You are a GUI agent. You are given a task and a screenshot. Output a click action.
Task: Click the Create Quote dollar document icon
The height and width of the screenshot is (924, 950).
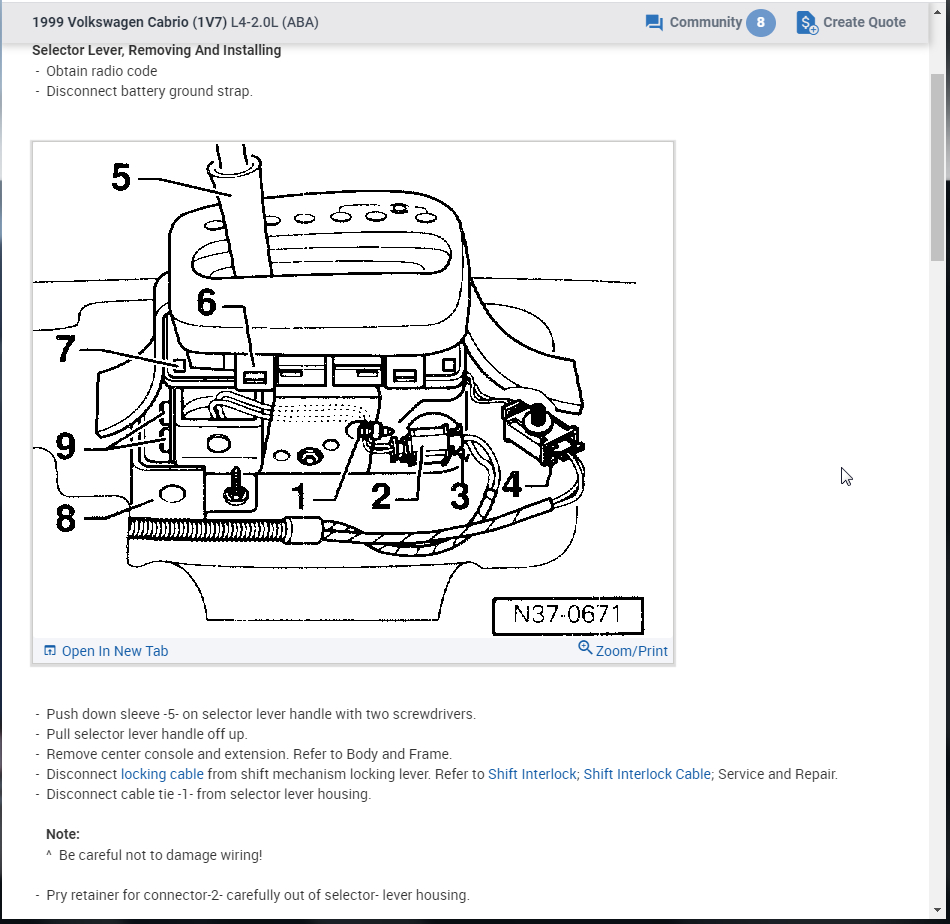[x=806, y=23]
